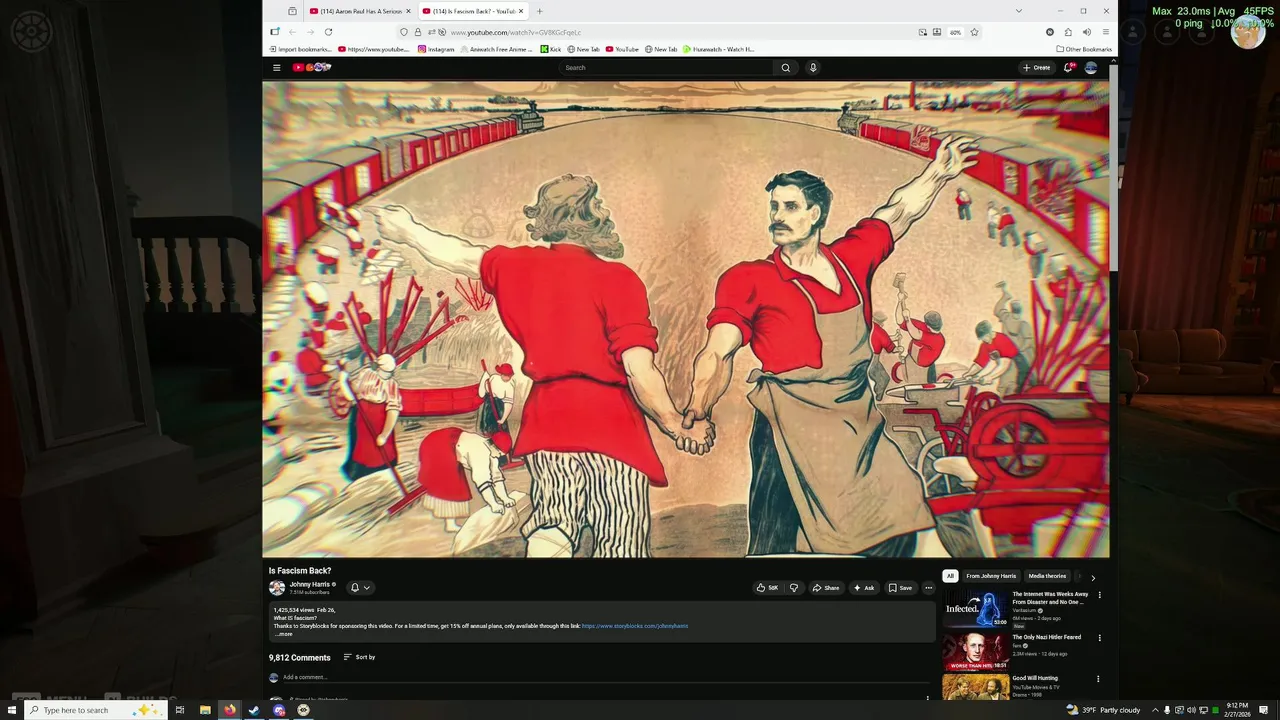Reload the page in browser toolbar

tap(328, 32)
